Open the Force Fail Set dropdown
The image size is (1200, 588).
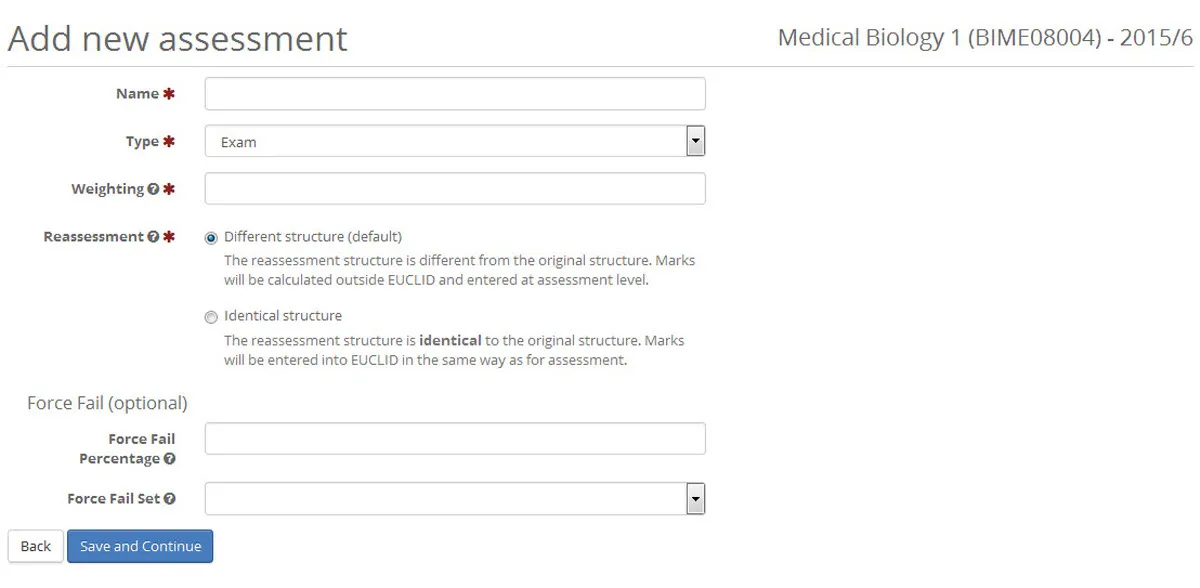[695, 498]
